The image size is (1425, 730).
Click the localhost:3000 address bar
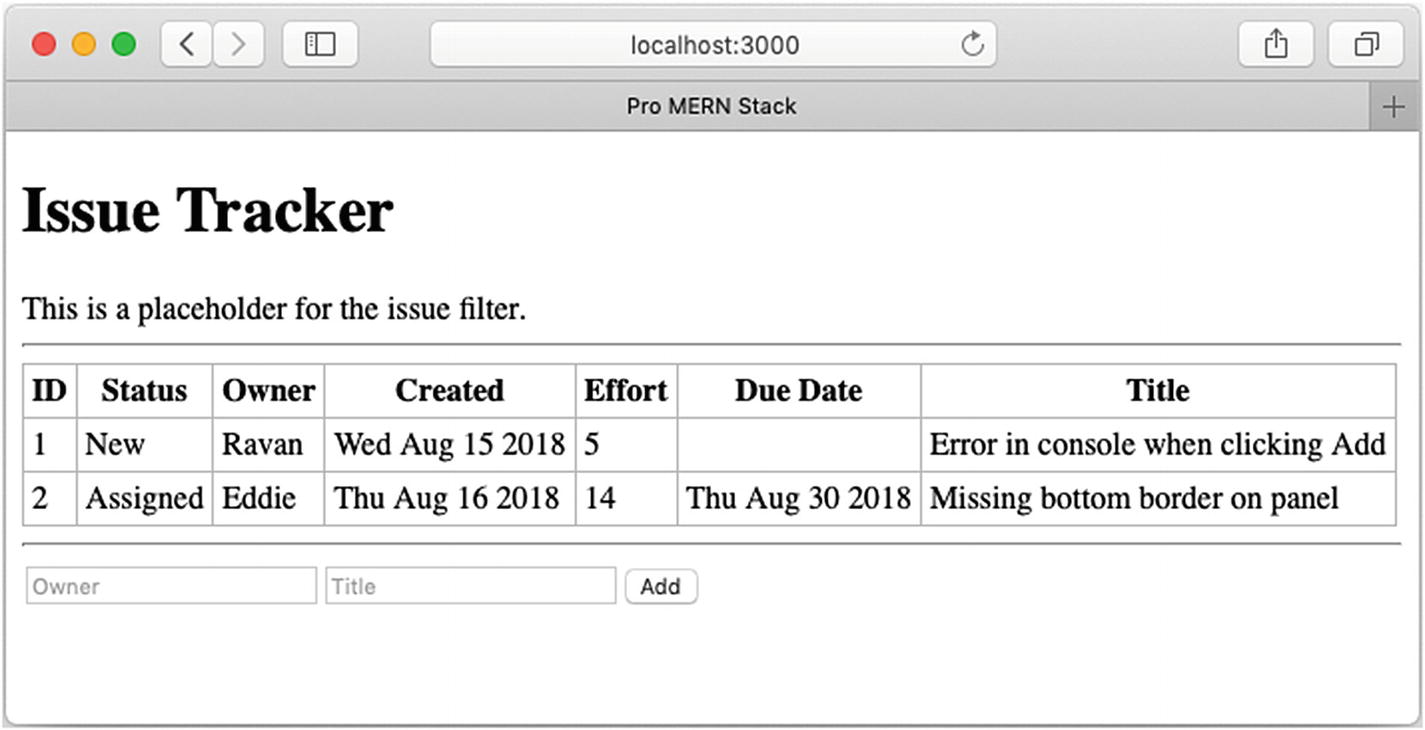[x=713, y=45]
